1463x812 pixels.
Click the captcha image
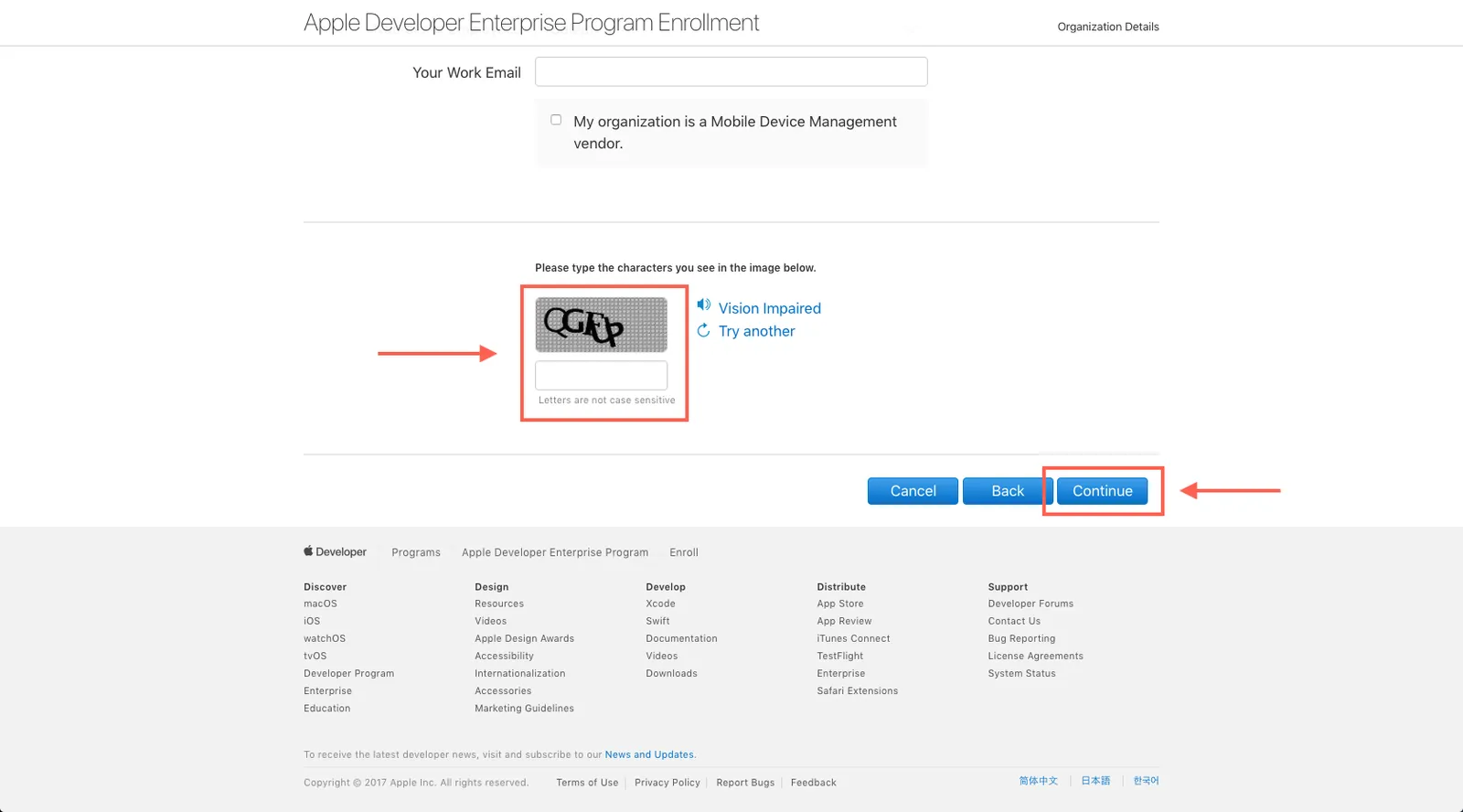(601, 325)
